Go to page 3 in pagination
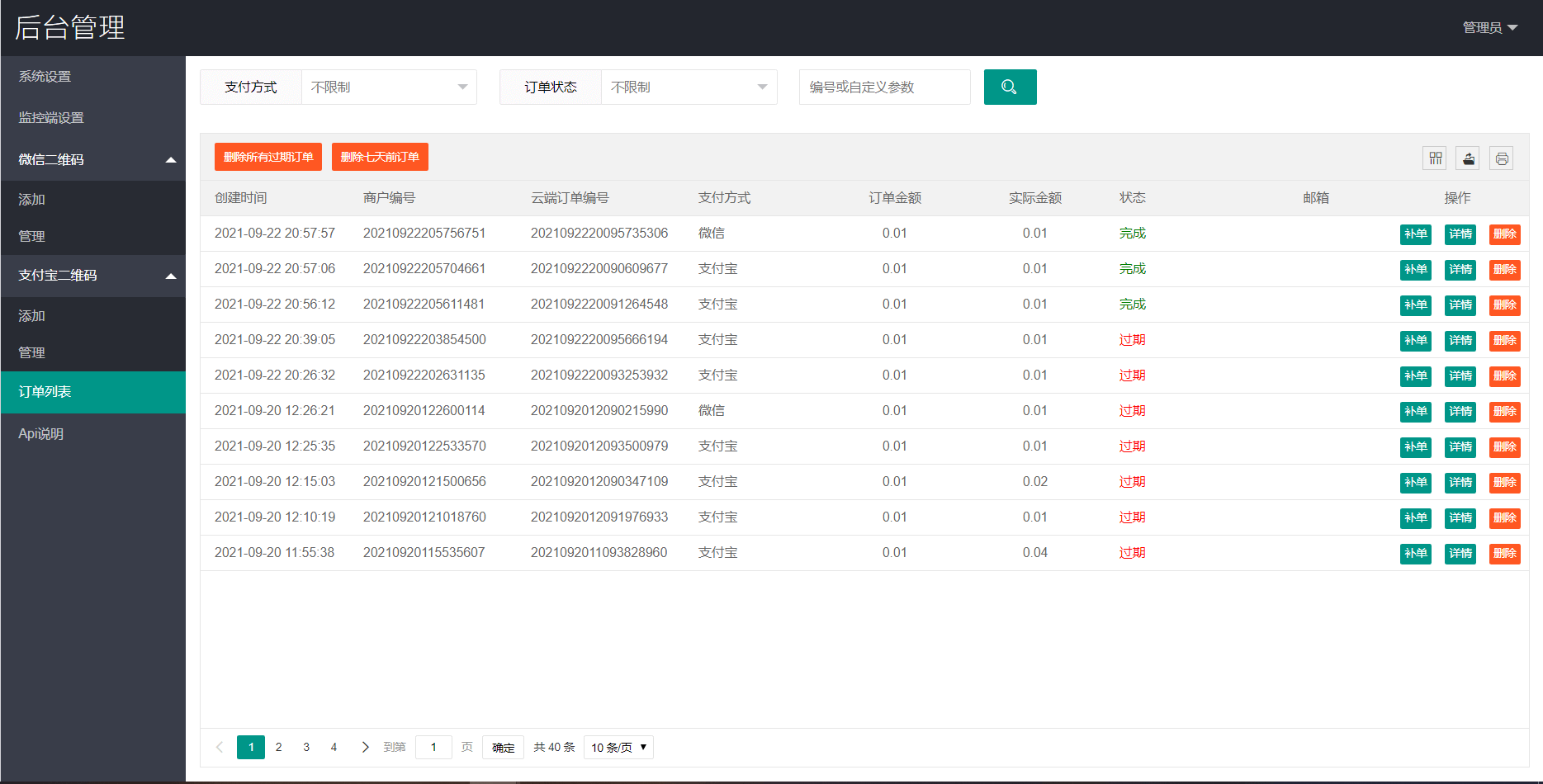 pos(306,747)
